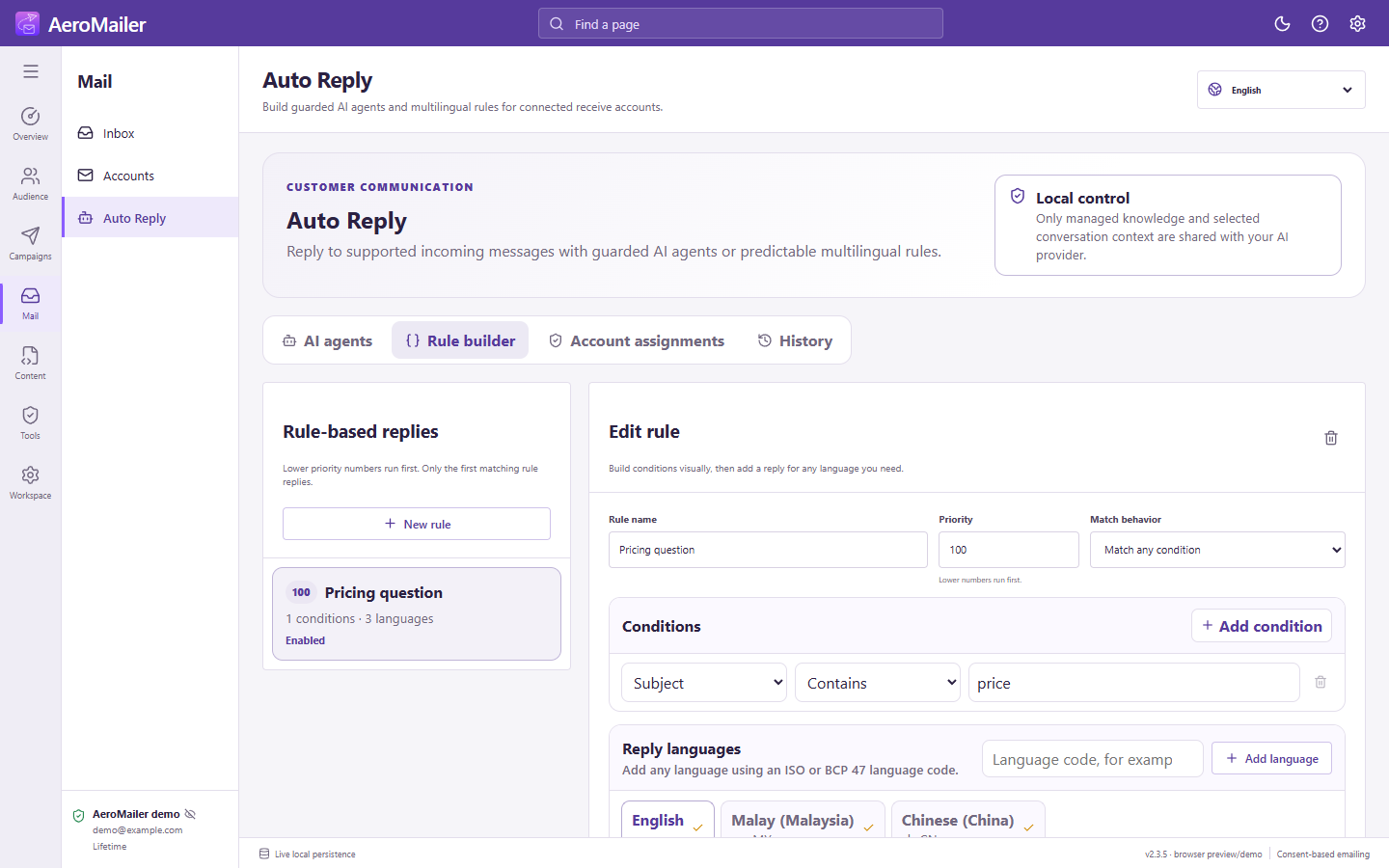This screenshot has height=868, width=1389.
Task: Click the Lifetime plan label
Action: 109,846
